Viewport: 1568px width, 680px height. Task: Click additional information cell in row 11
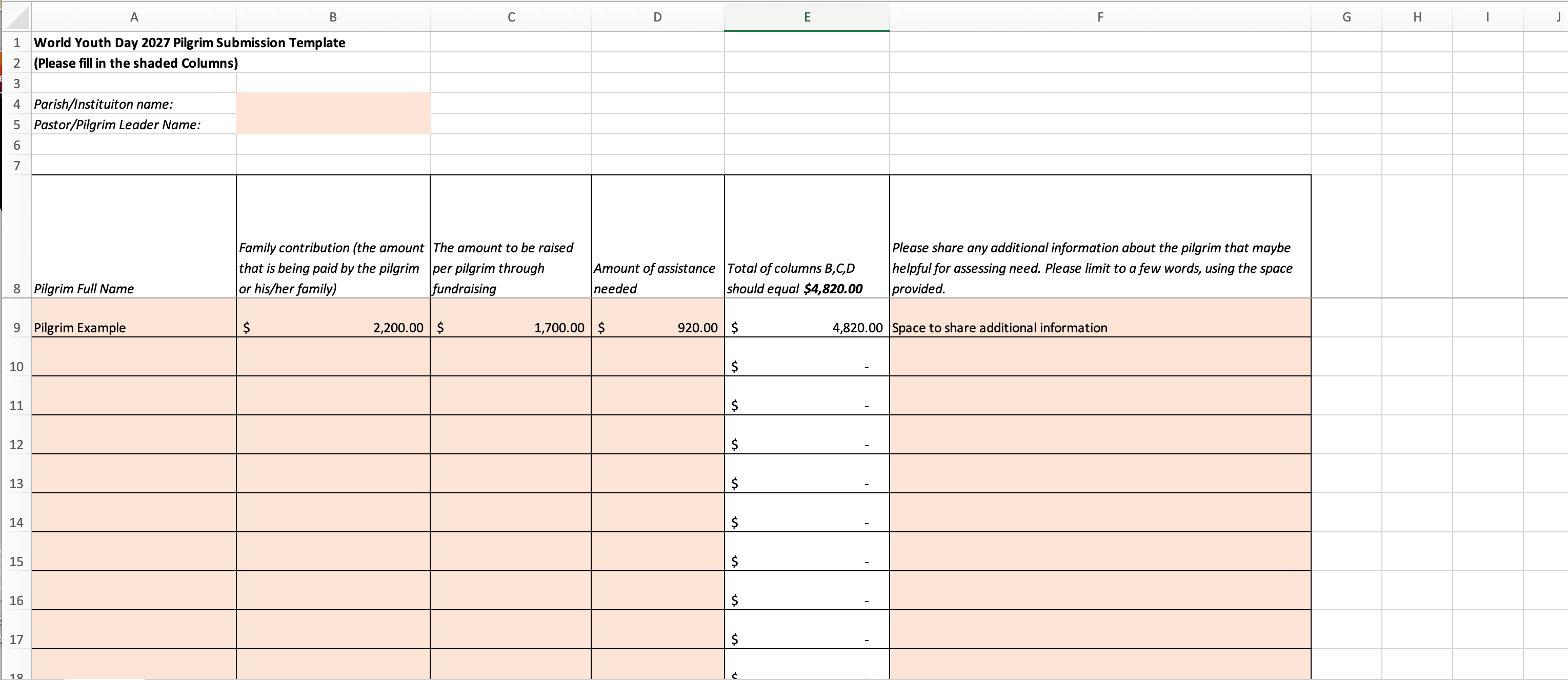tap(1100, 396)
